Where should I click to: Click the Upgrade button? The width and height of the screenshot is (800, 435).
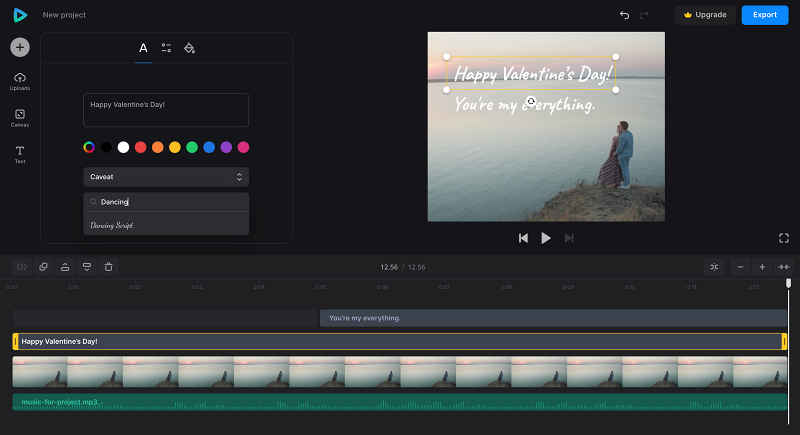705,15
